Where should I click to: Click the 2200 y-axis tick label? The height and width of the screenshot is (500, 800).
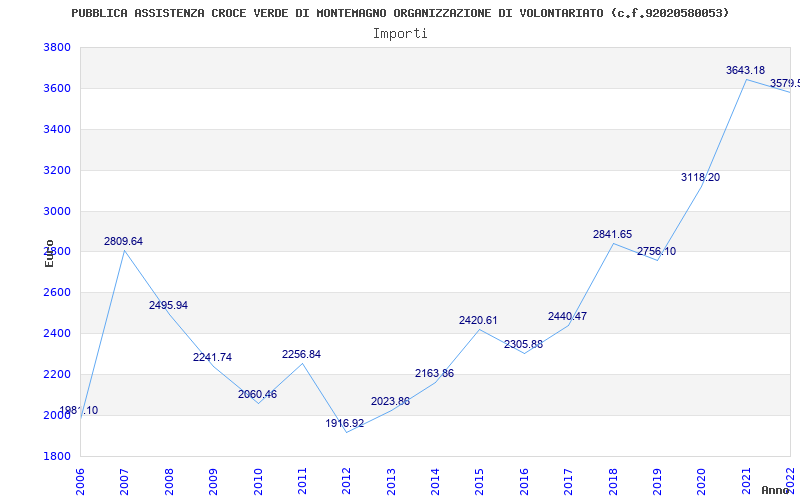(x=57, y=374)
